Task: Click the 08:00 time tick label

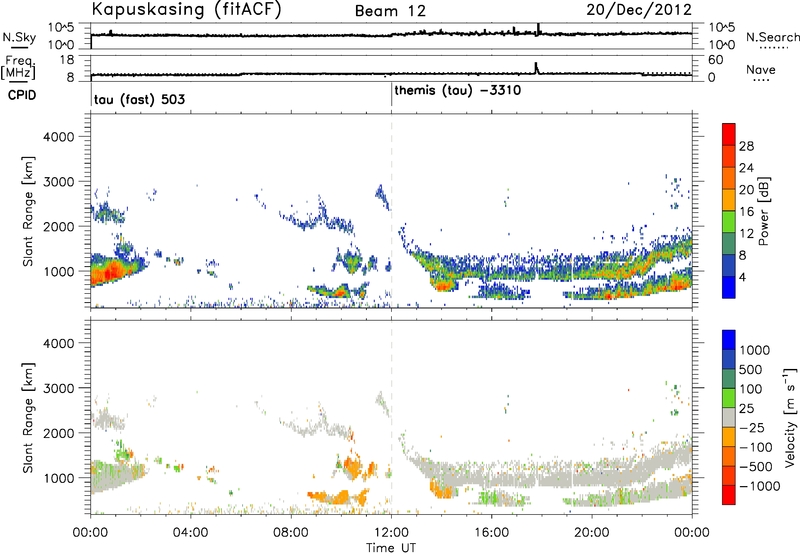Action: tap(290, 533)
